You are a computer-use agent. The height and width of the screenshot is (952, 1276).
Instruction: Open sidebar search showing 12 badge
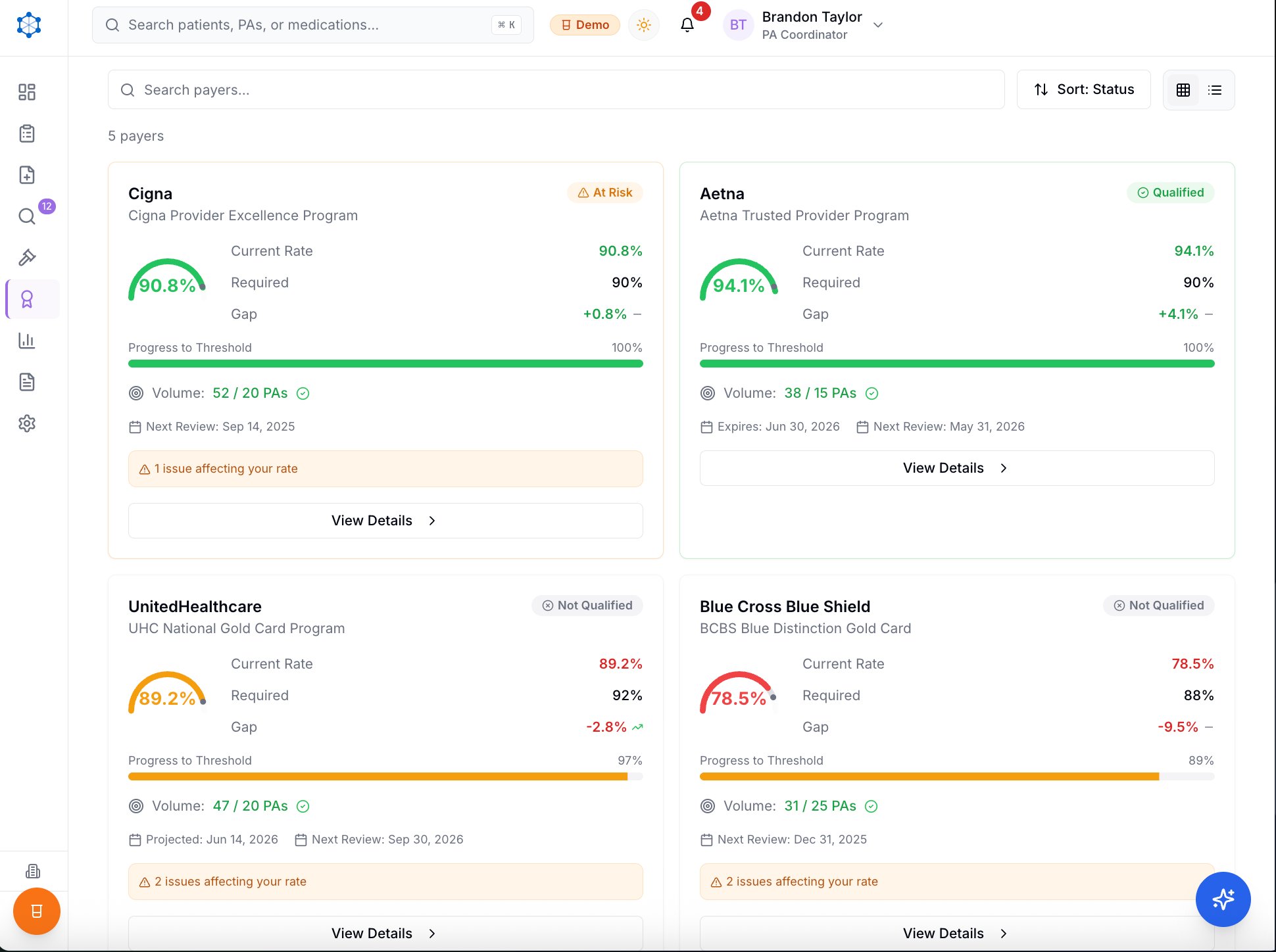click(27, 216)
